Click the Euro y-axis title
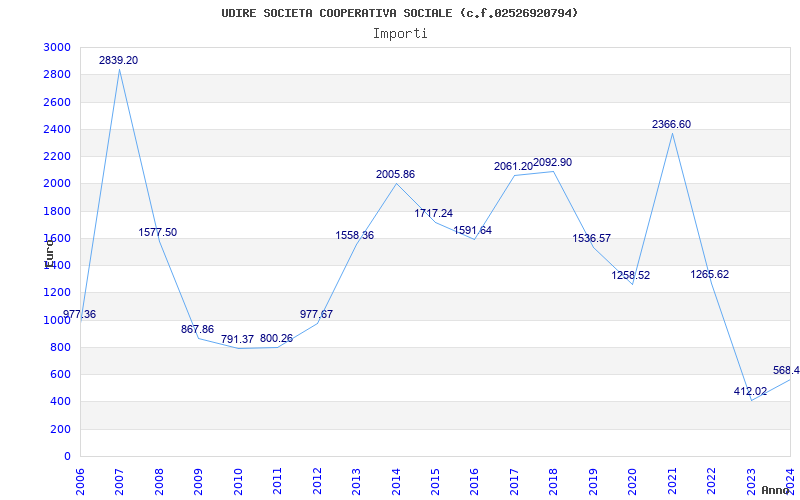 (49, 254)
